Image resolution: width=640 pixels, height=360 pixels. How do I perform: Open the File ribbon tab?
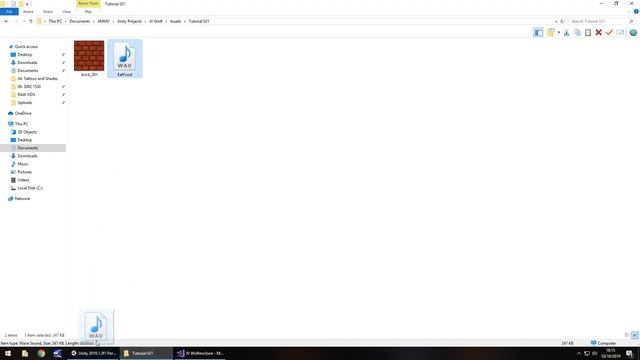tap(9, 12)
